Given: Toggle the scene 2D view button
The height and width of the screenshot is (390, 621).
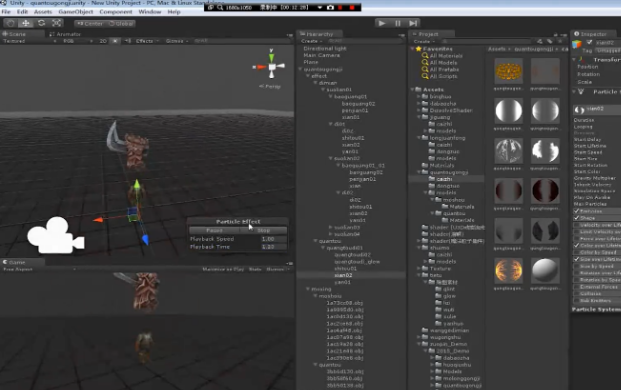Looking at the screenshot, I should [x=103, y=41].
